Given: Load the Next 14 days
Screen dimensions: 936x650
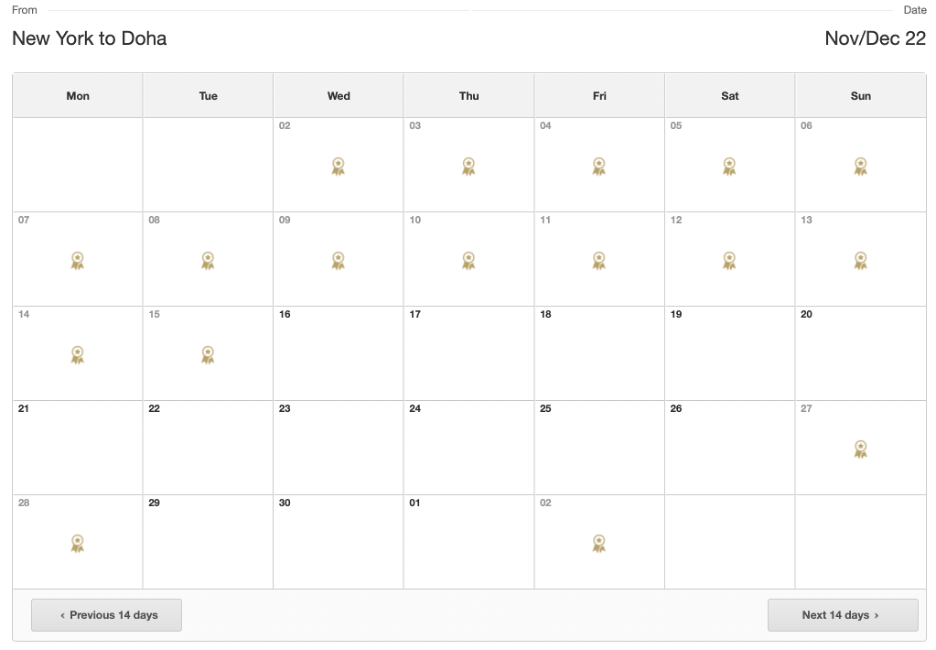Looking at the screenshot, I should tap(842, 615).
